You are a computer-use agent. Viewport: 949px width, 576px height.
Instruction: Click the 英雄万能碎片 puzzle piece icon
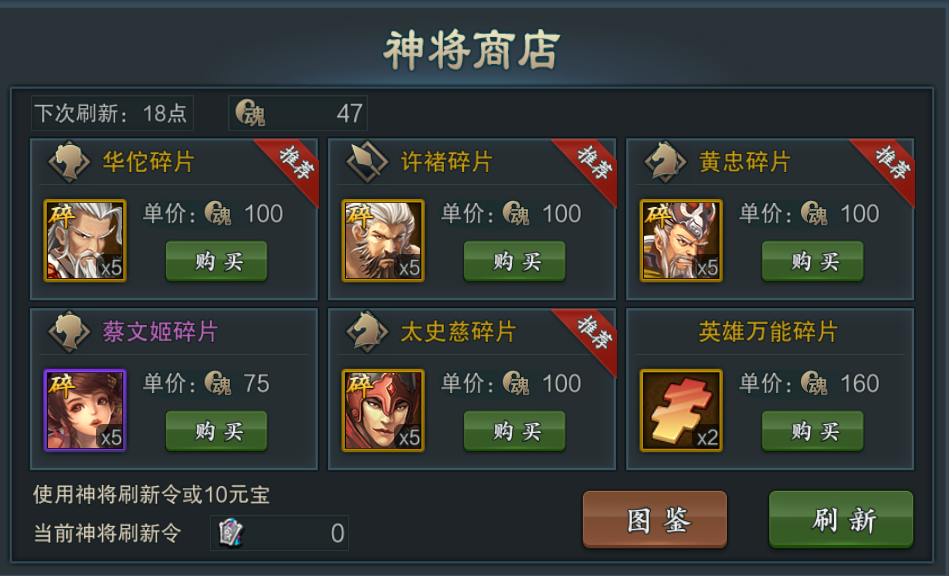pyautogui.click(x=681, y=410)
